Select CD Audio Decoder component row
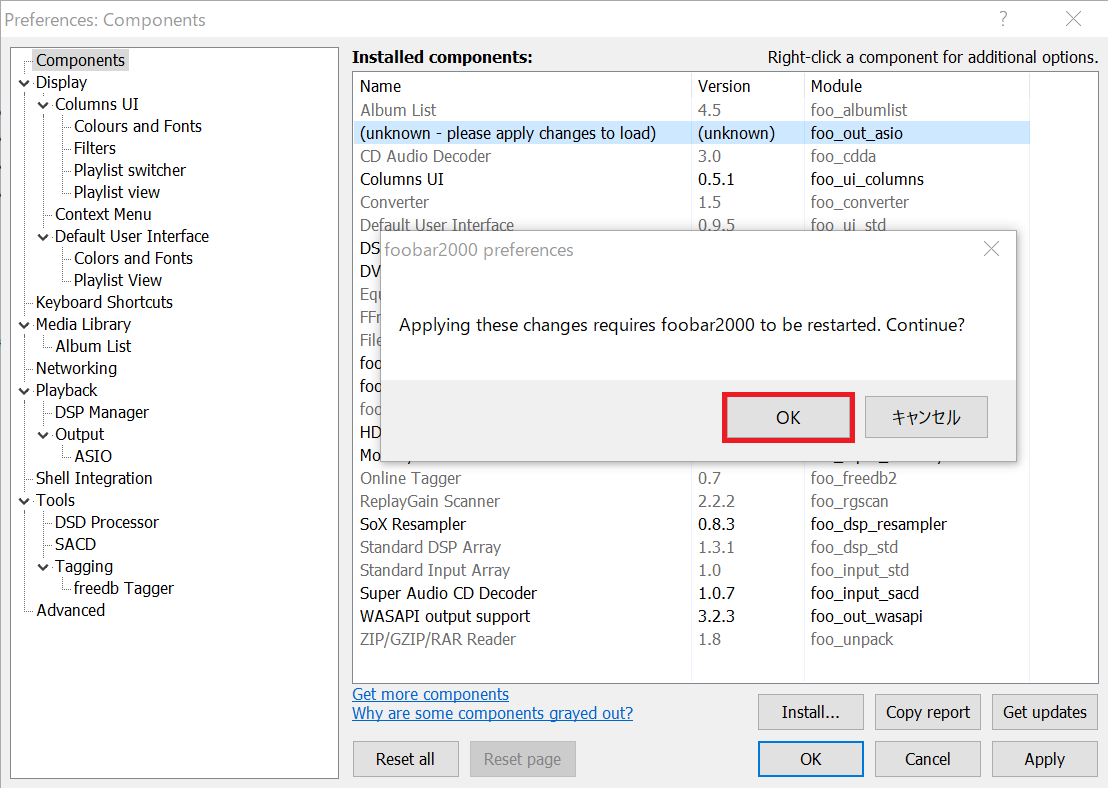 tap(692, 156)
